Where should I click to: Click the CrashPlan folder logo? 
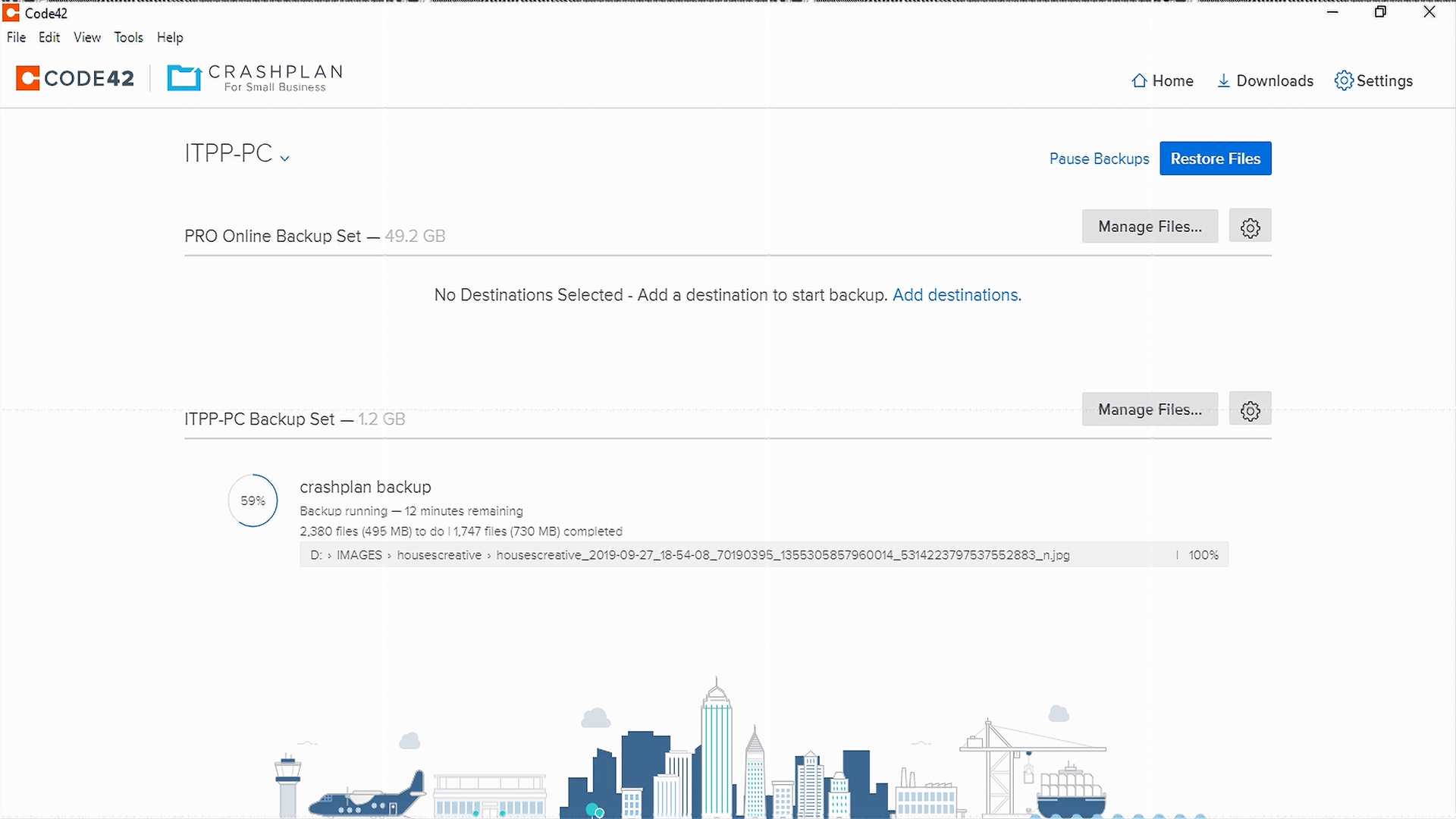pos(184,77)
